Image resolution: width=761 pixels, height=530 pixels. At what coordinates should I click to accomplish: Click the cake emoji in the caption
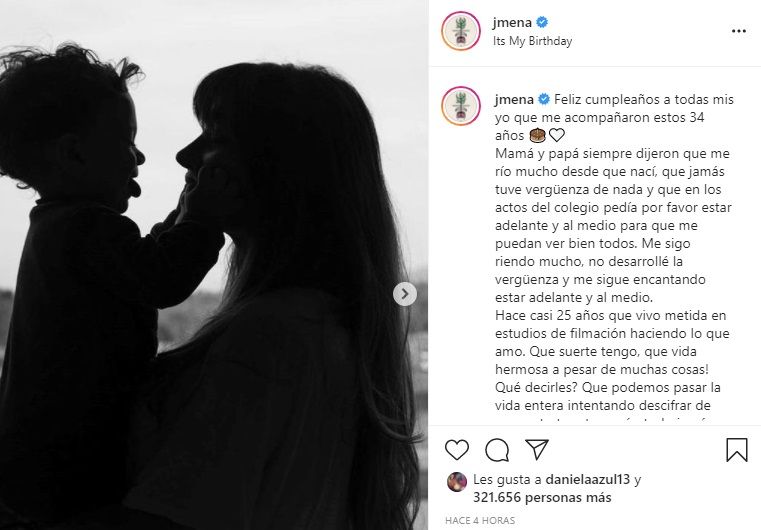pos(538,135)
